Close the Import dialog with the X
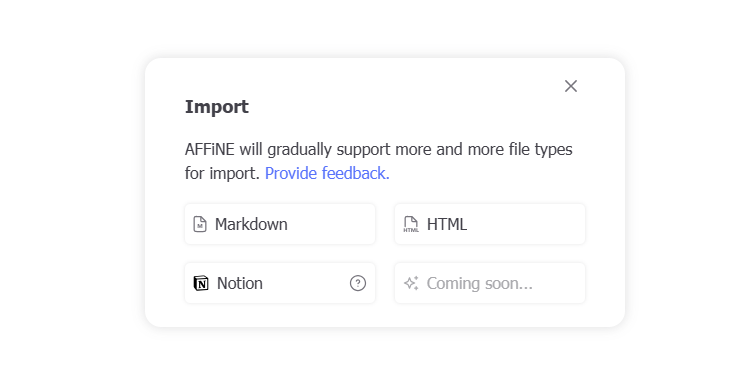Viewport: 752px width, 383px height. (x=571, y=86)
